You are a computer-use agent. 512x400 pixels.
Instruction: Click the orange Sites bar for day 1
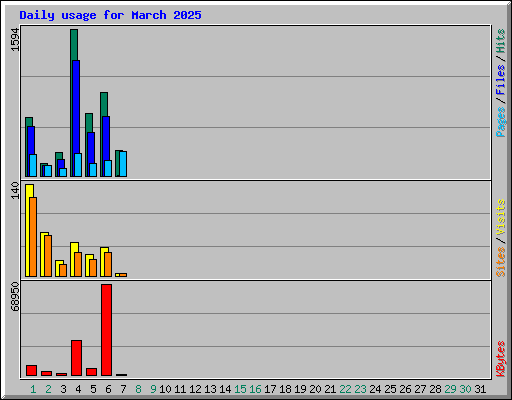[33, 237]
